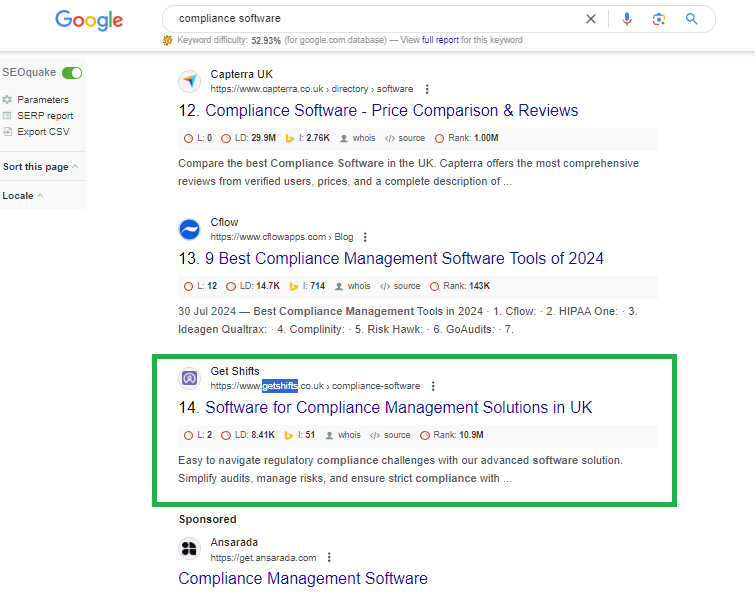755x593 pixels.
Task: Open whois link in Get Shifts row
Action: point(343,435)
